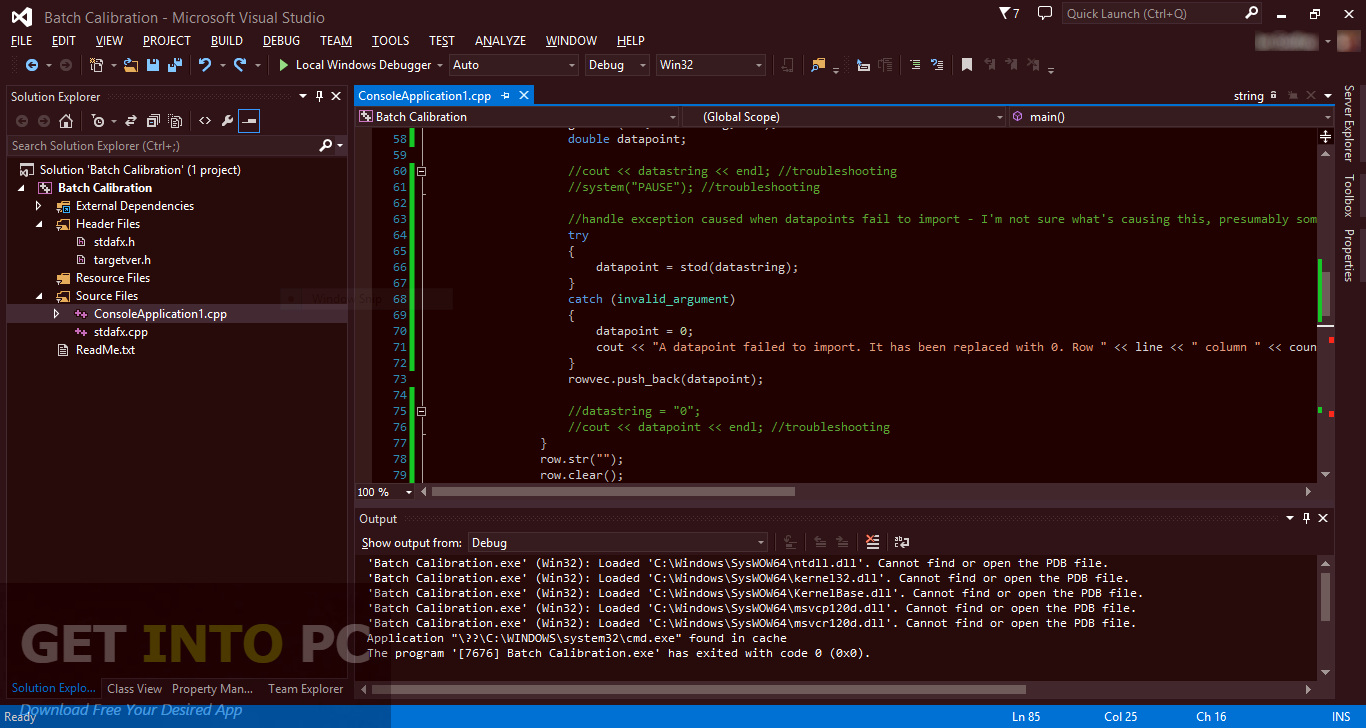This screenshot has height=728, width=1366.
Task: Open the Solution Configurations Debug dropdown
Action: 617,65
